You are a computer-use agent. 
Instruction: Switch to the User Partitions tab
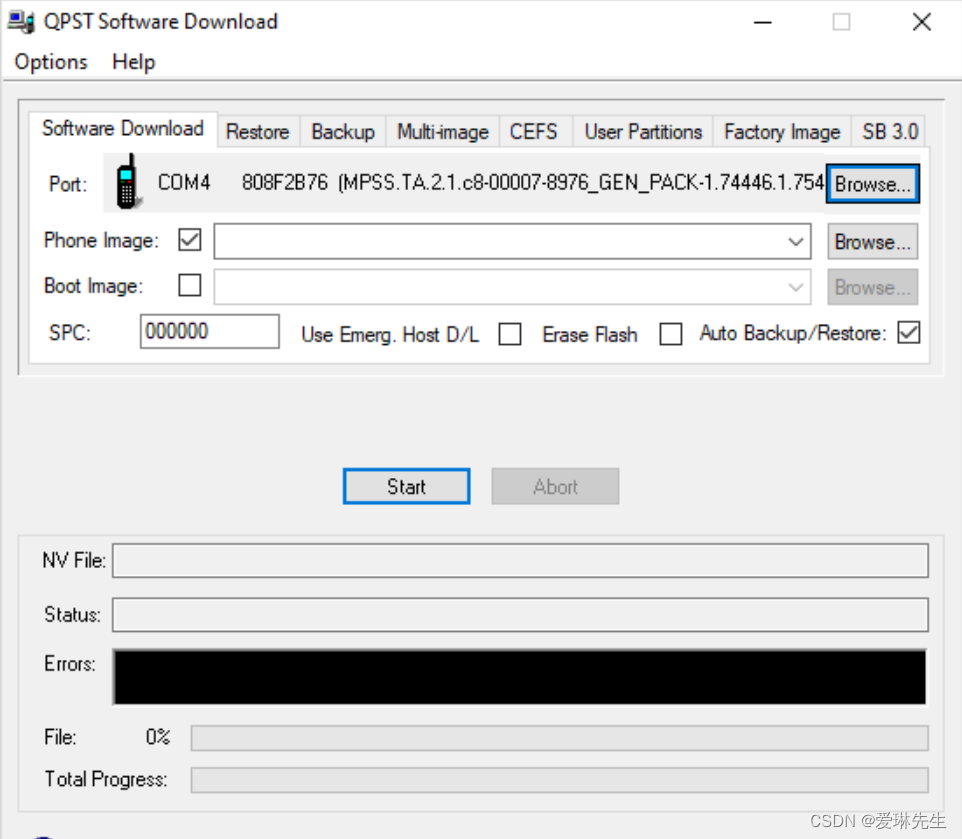click(x=643, y=132)
